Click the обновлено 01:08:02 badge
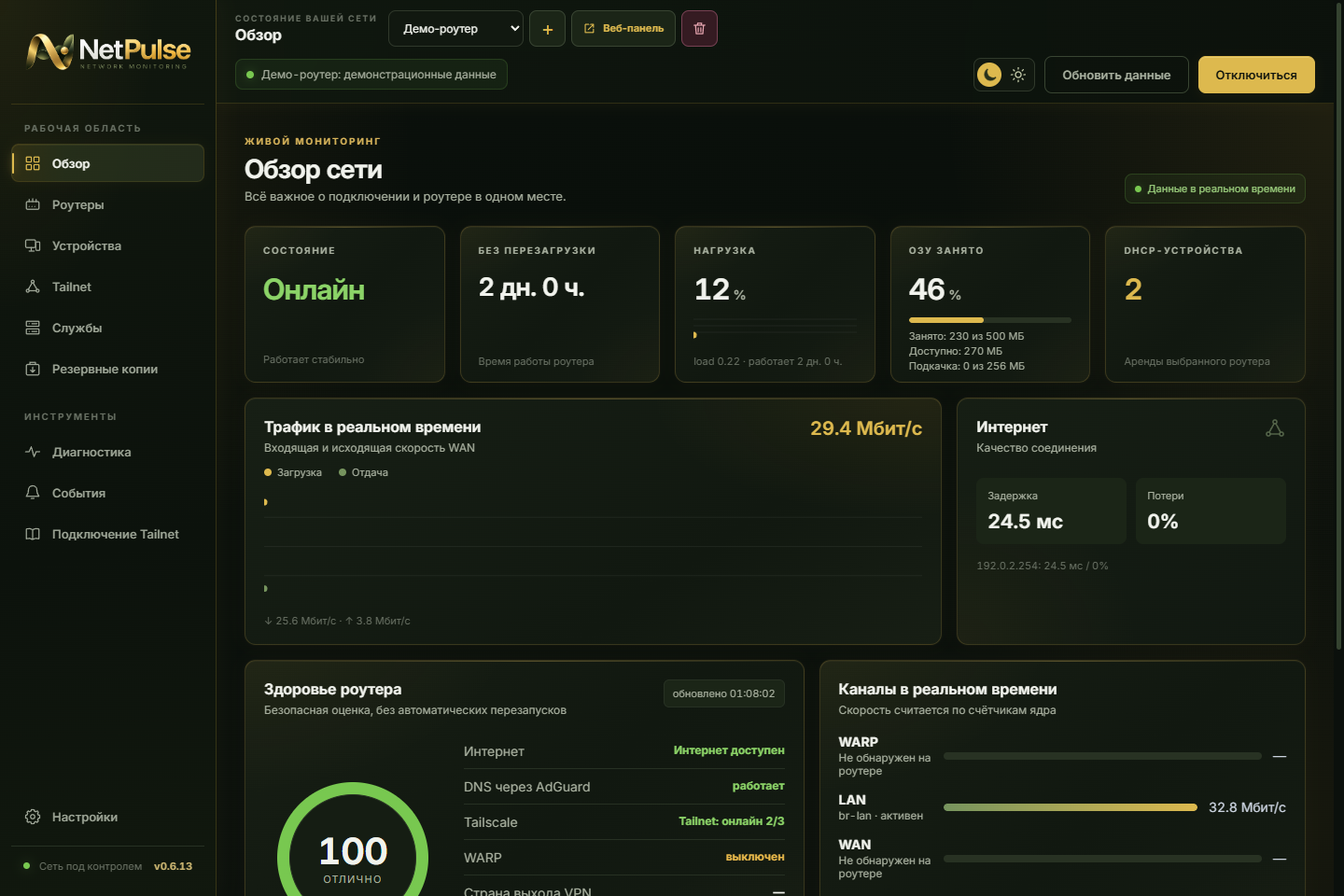This screenshot has height=896, width=1344. point(724,693)
